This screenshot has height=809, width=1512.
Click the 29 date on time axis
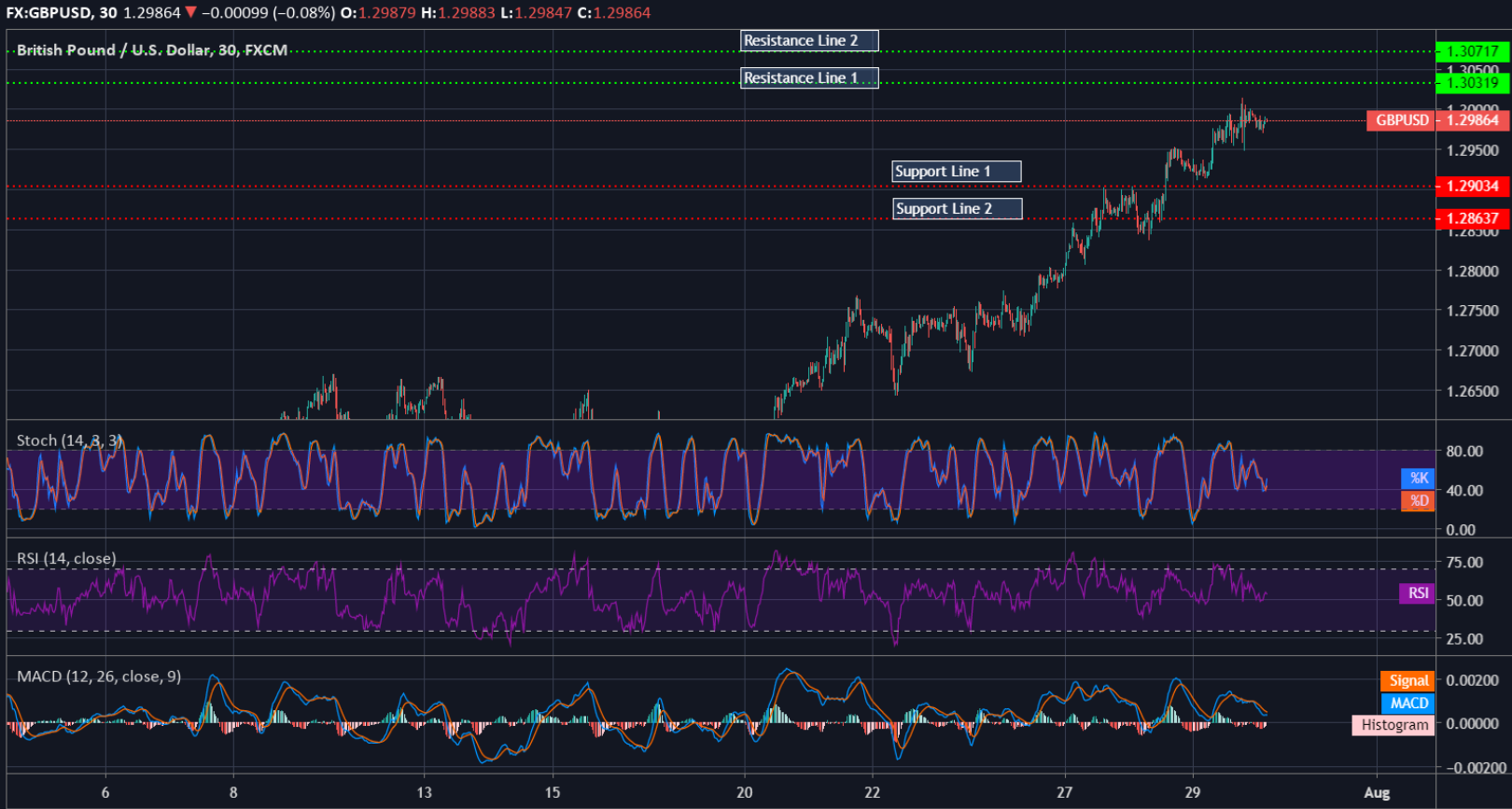1193,792
